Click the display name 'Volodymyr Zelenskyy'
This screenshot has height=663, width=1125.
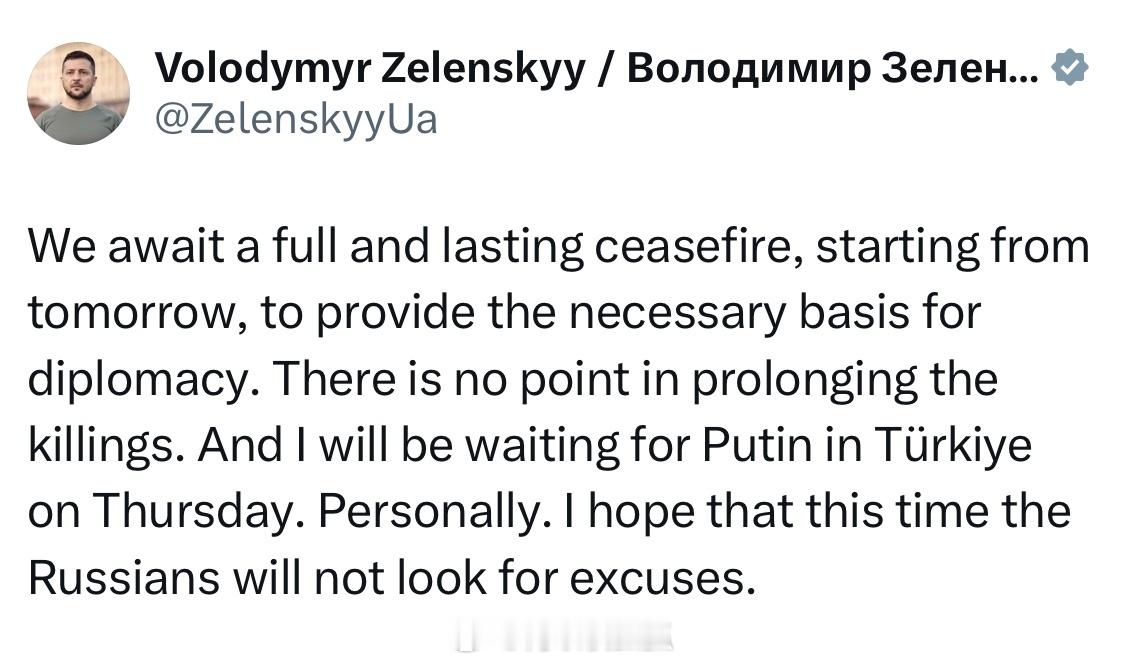coord(369,68)
